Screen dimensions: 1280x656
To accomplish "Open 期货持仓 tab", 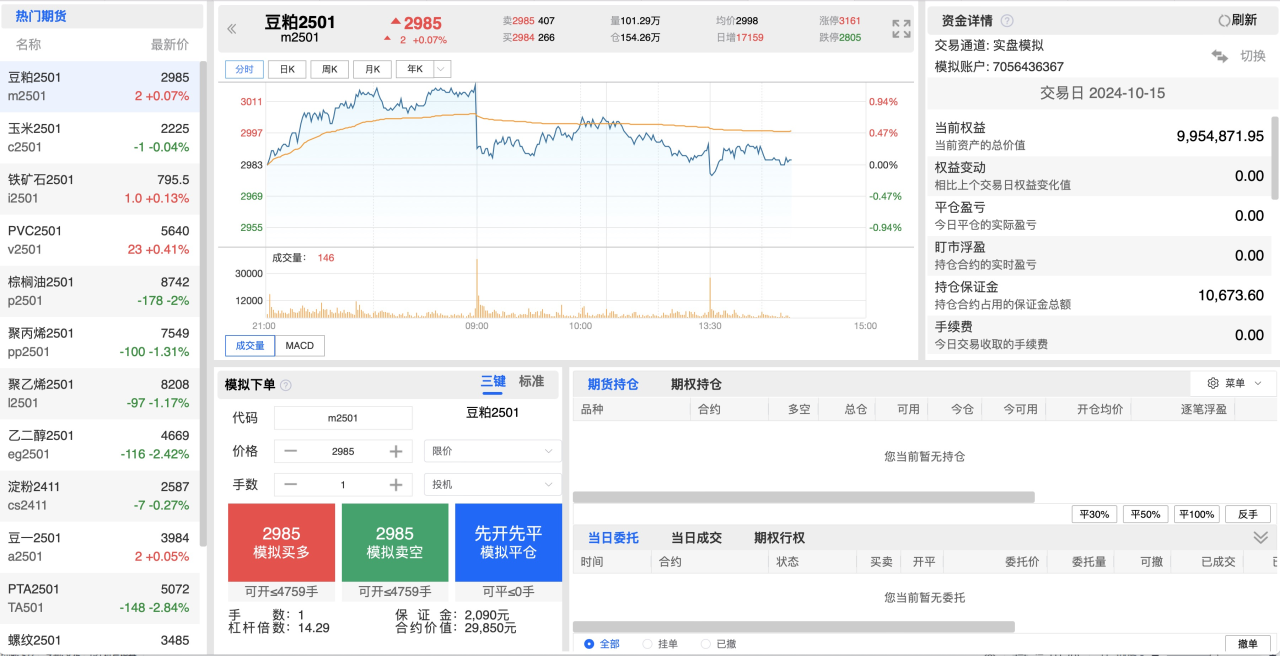I will (613, 384).
